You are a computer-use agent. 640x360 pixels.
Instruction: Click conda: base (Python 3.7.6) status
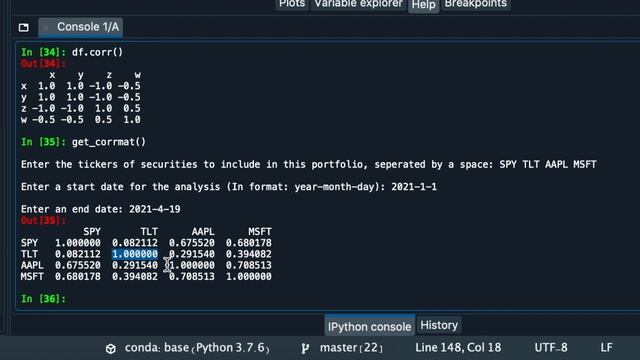197,348
